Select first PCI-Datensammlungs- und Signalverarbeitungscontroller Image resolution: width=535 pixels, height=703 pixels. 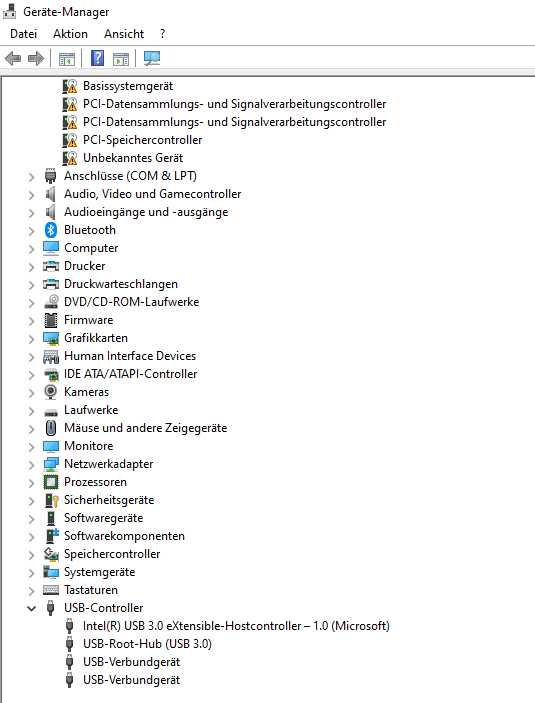(x=235, y=104)
